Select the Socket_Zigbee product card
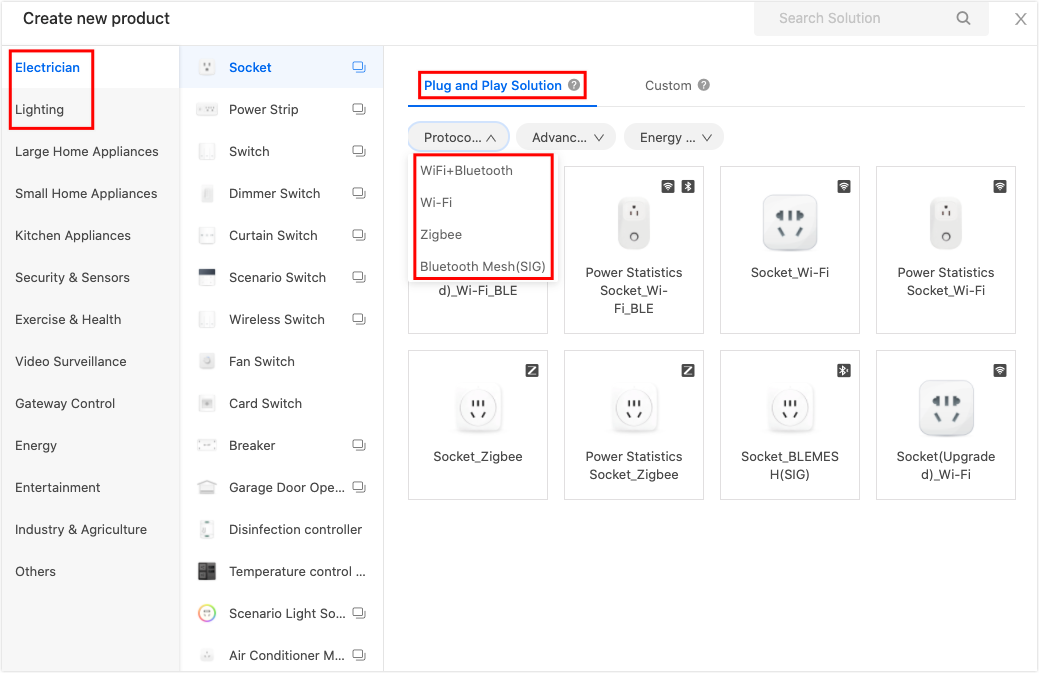 (478, 424)
